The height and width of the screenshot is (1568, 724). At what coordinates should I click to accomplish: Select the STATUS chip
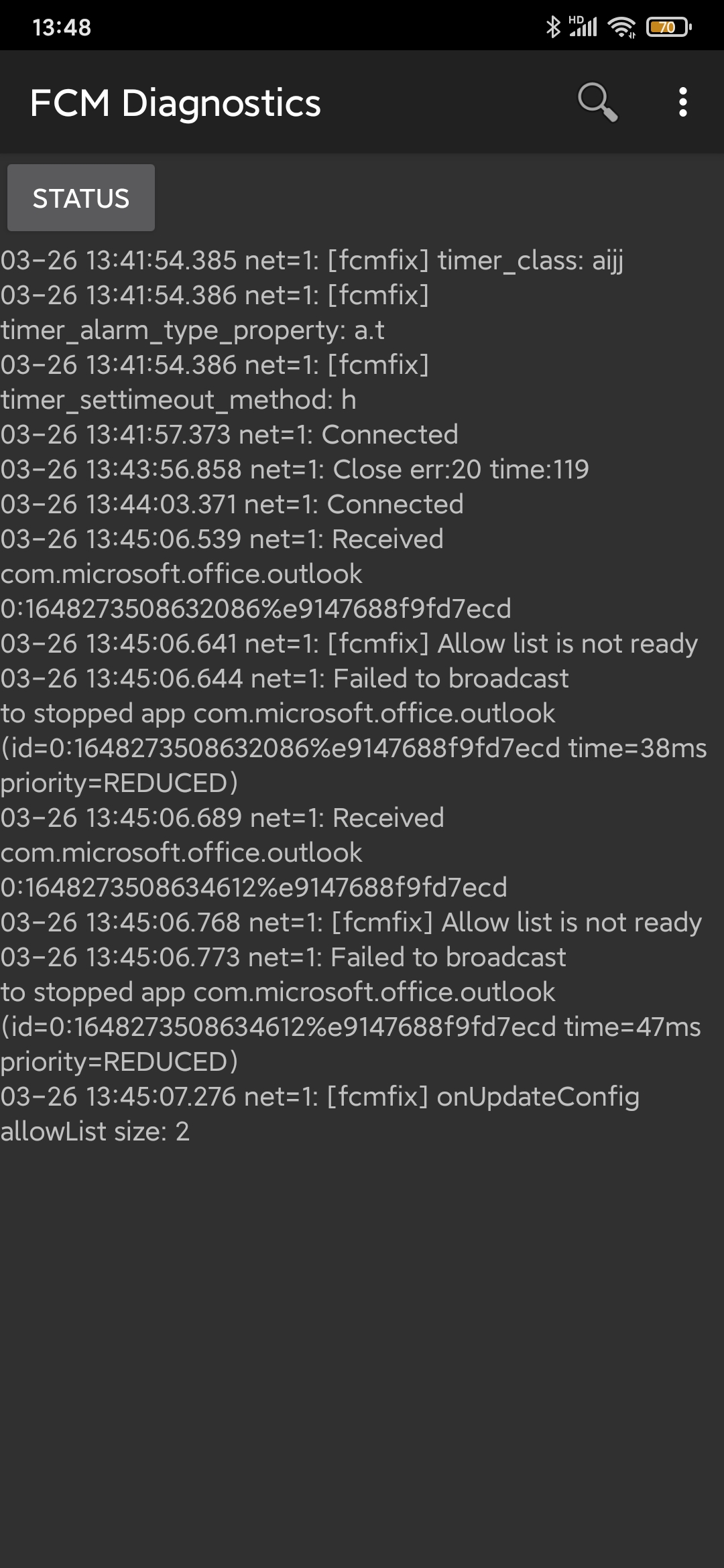[80, 198]
